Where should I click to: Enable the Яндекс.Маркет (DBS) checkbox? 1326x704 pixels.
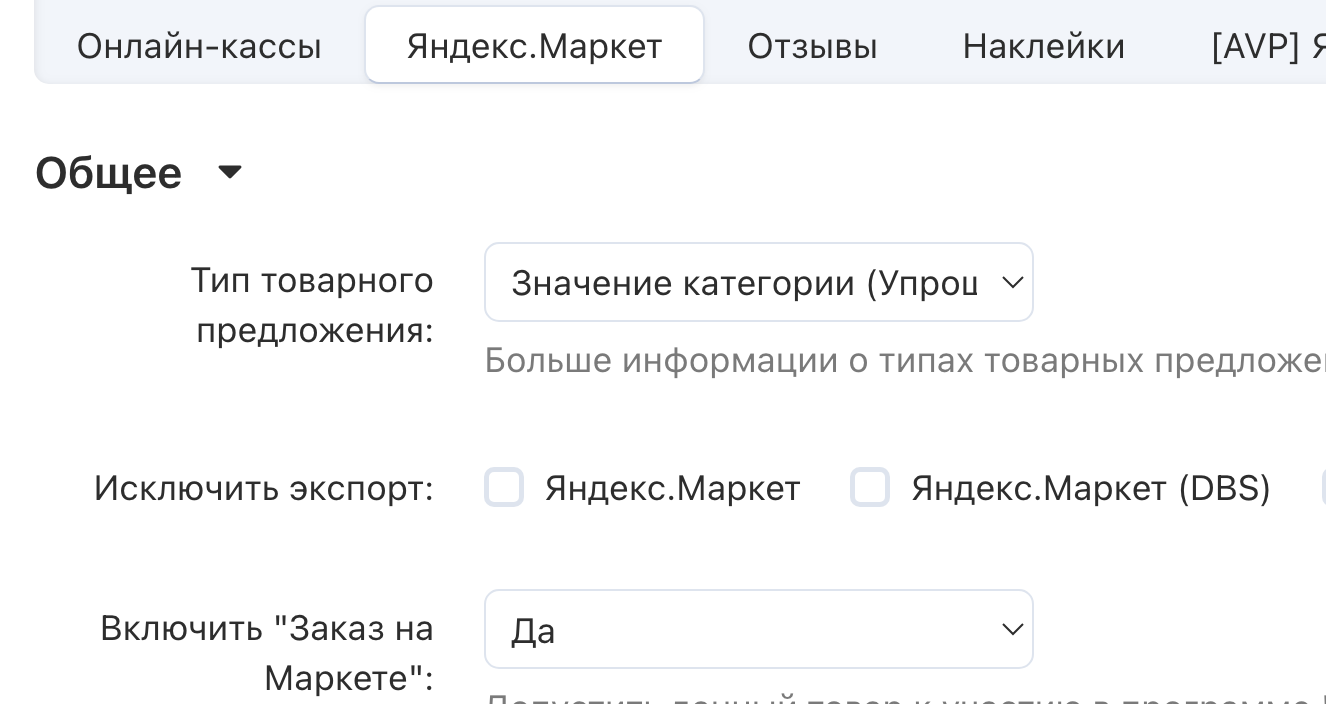[x=870, y=488]
